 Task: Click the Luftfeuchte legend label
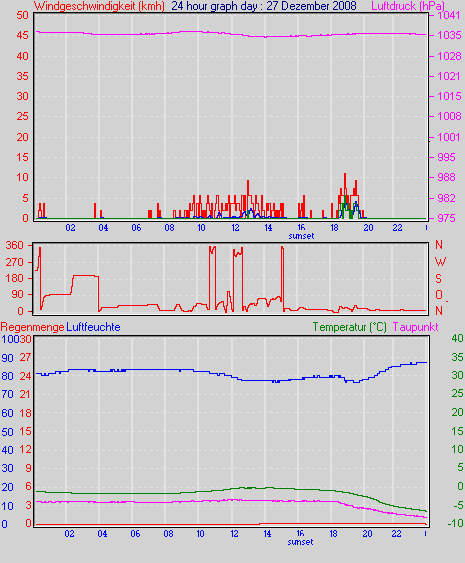tap(93, 327)
